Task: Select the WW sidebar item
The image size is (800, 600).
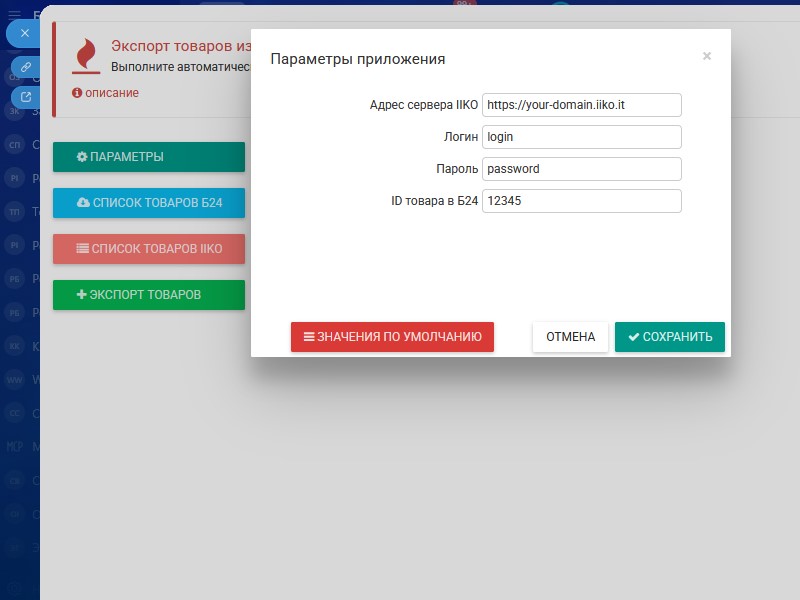Action: tap(14, 380)
